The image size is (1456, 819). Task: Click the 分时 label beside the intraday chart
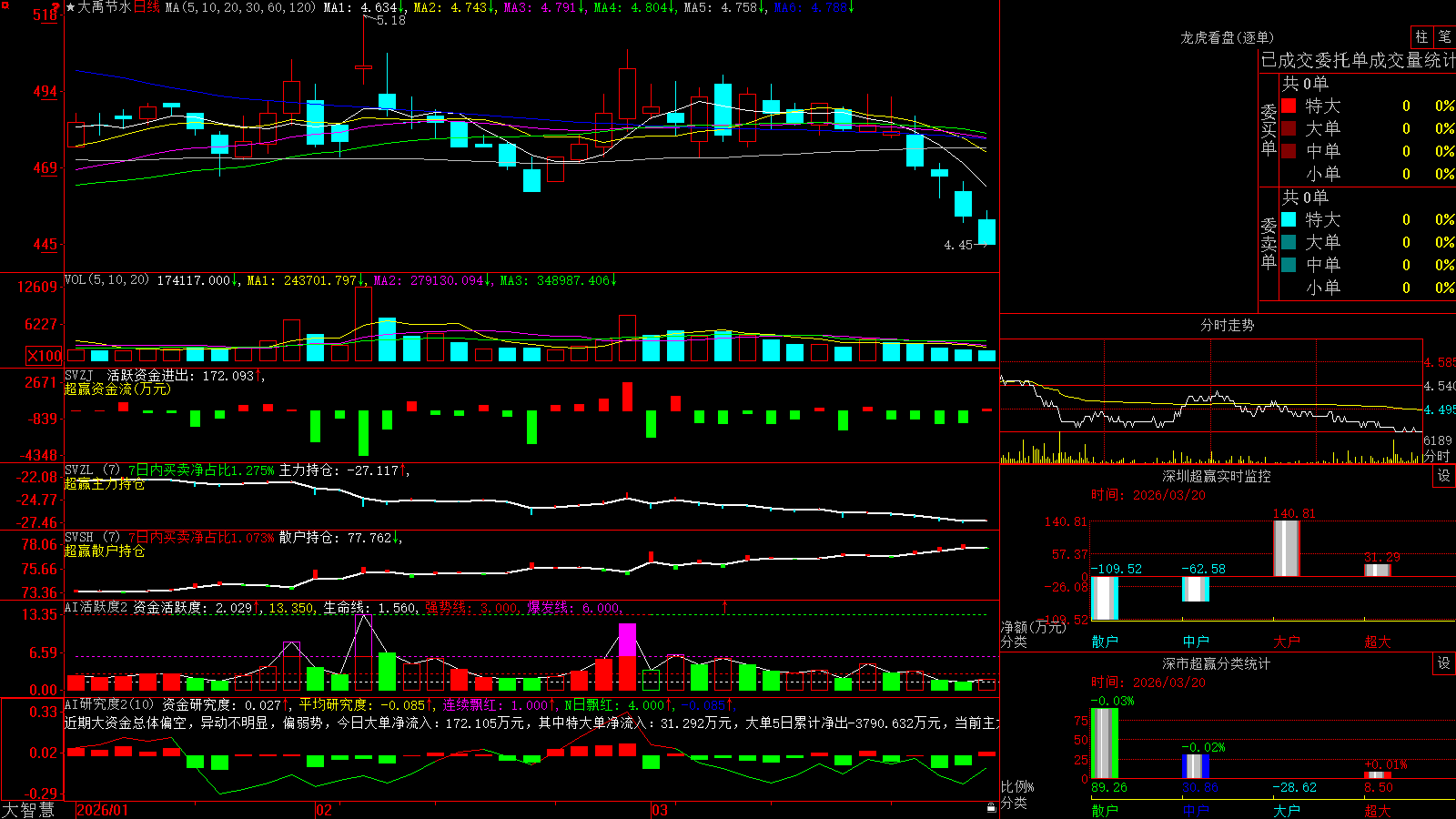(1437, 456)
